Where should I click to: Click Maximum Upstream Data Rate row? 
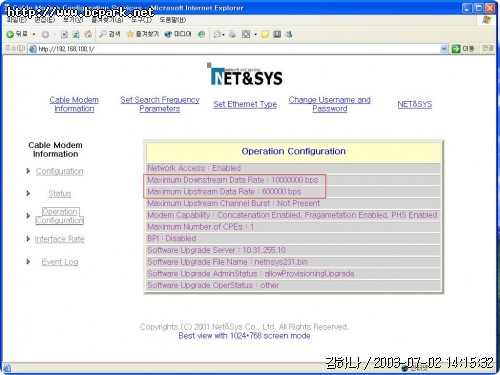point(293,192)
